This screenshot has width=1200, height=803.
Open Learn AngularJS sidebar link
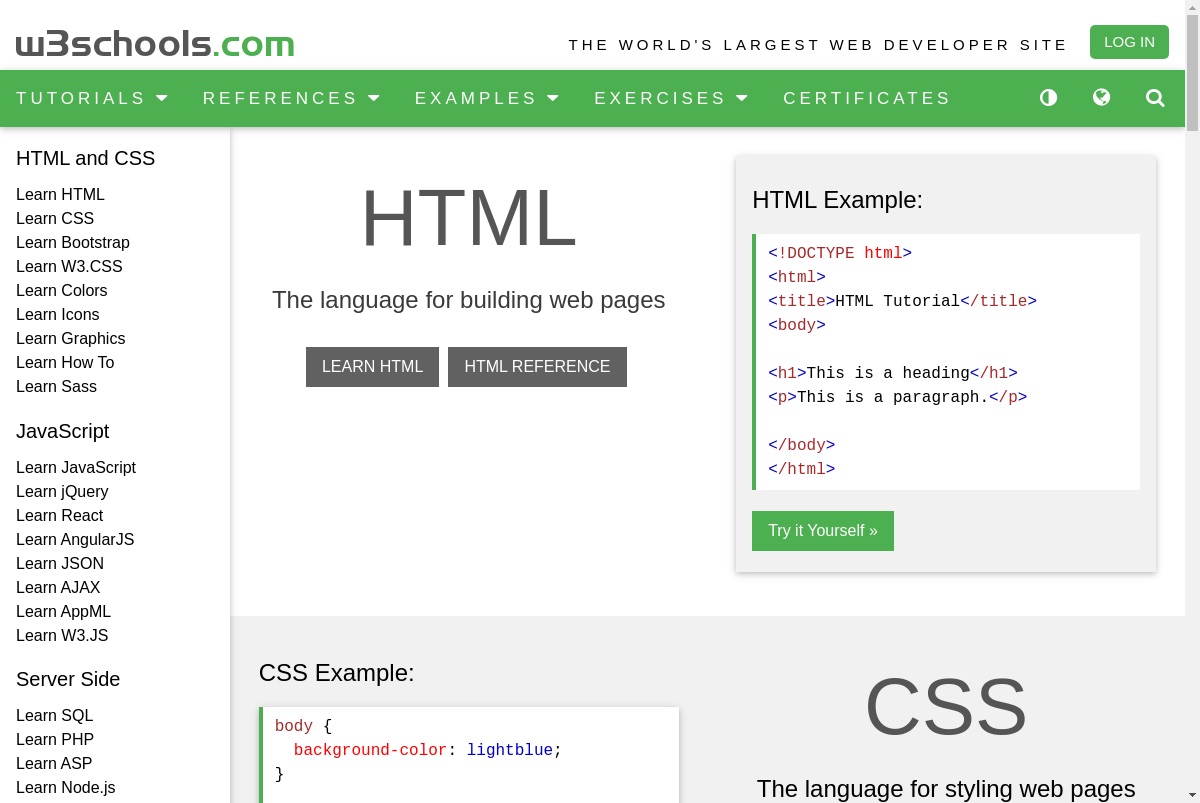point(75,540)
